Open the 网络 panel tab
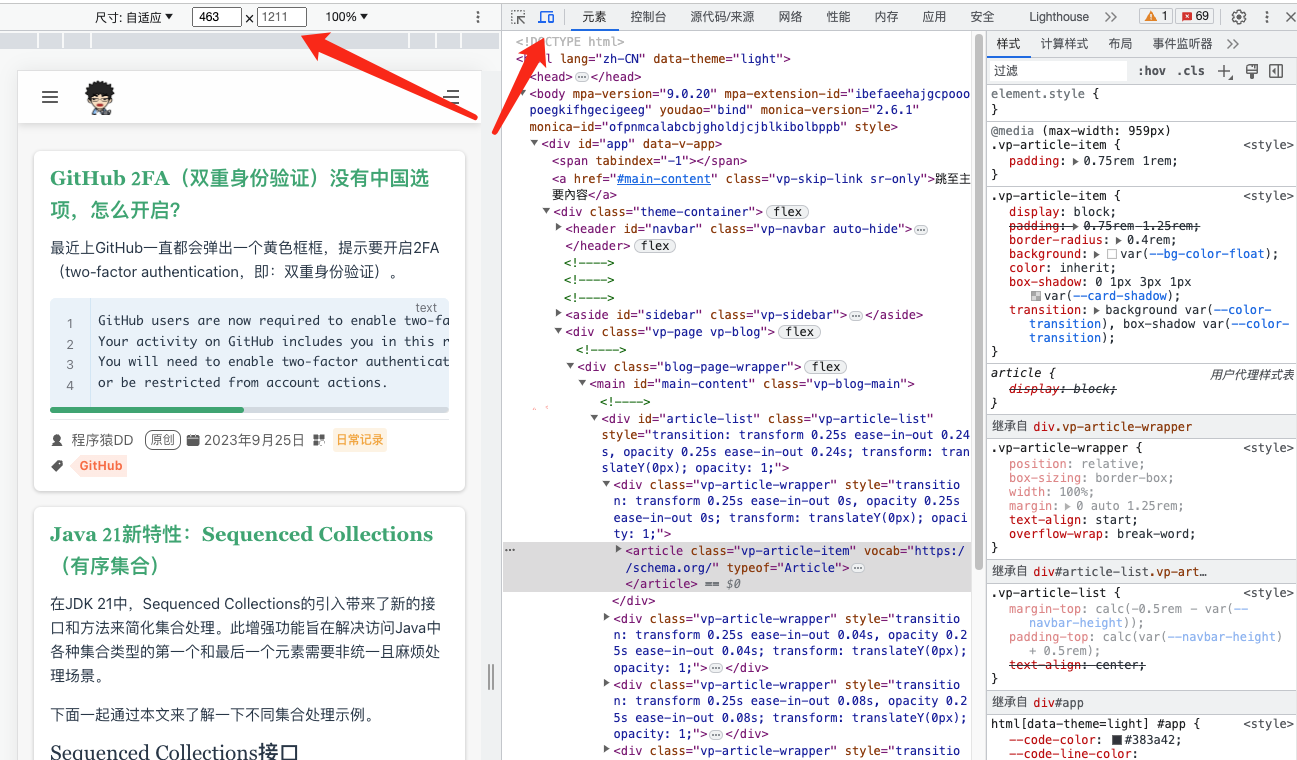 [790, 17]
